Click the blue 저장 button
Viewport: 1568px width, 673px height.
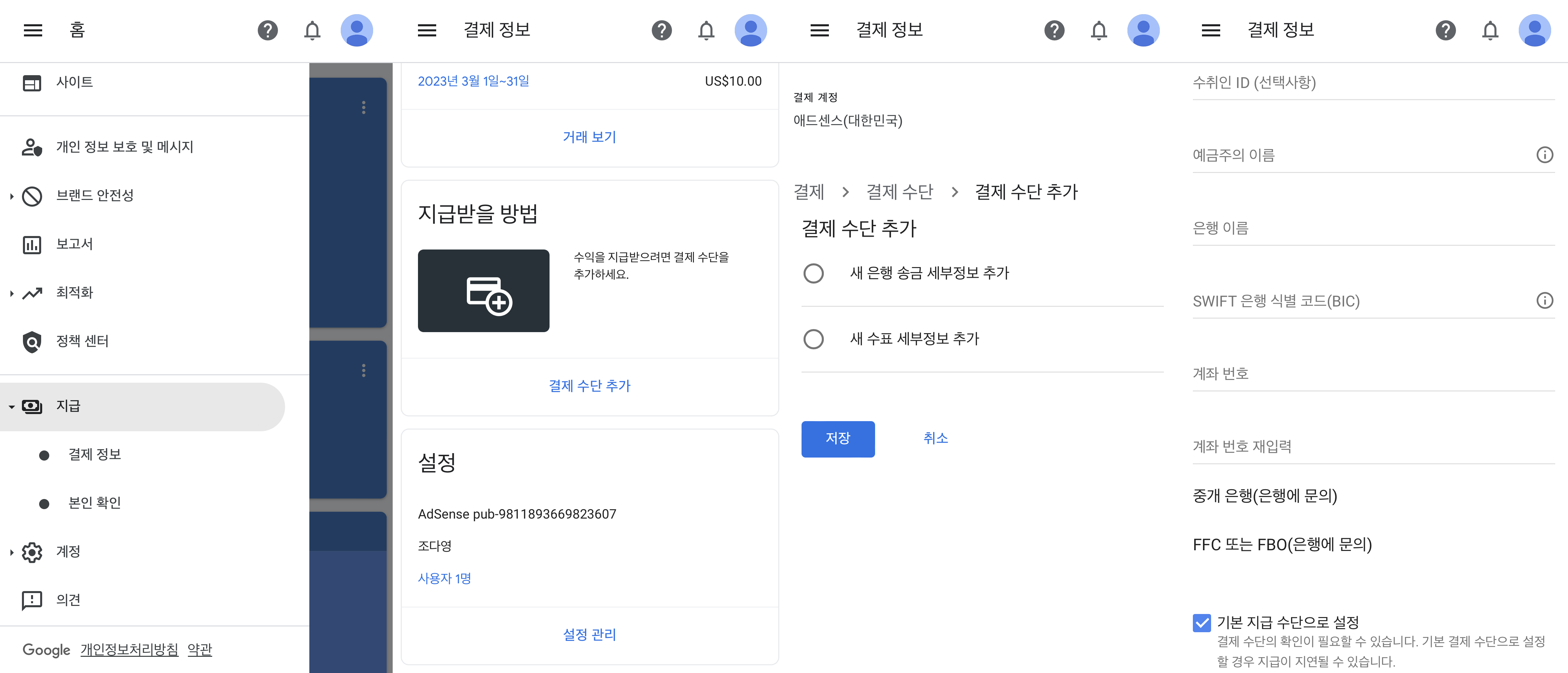click(838, 439)
